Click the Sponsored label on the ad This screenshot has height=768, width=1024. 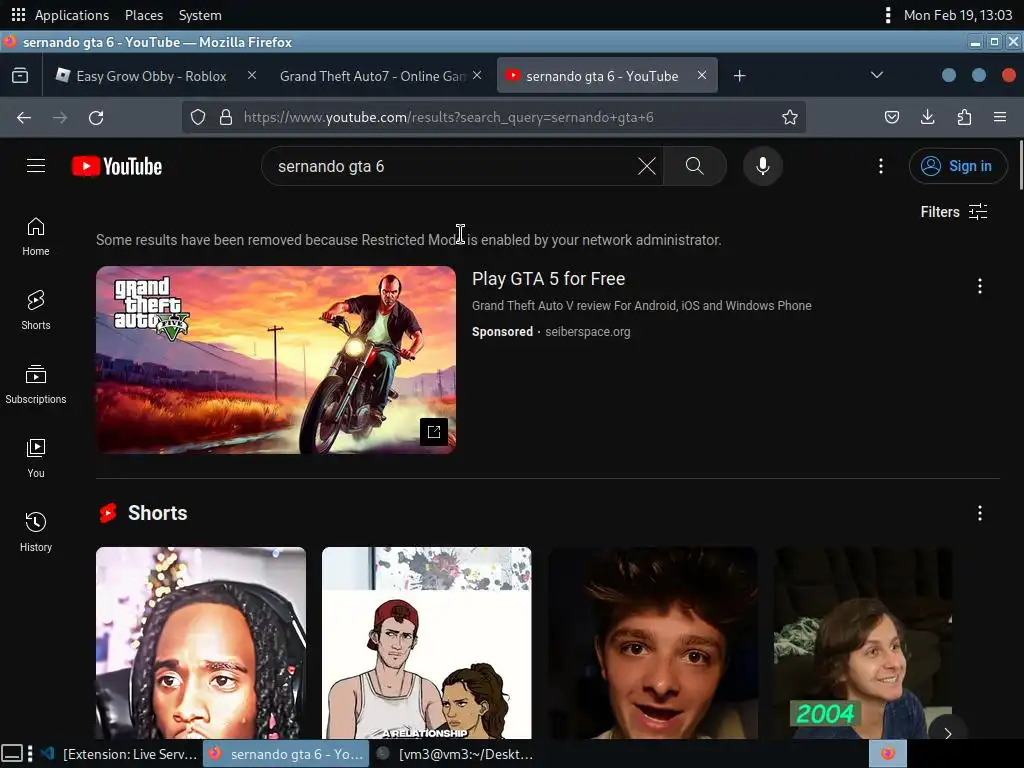click(x=502, y=332)
